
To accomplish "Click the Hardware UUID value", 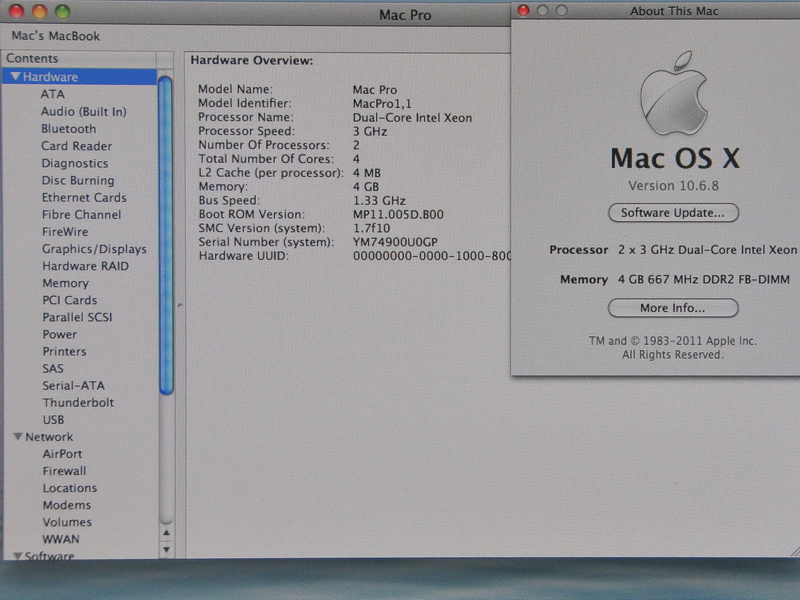I will [x=432, y=256].
